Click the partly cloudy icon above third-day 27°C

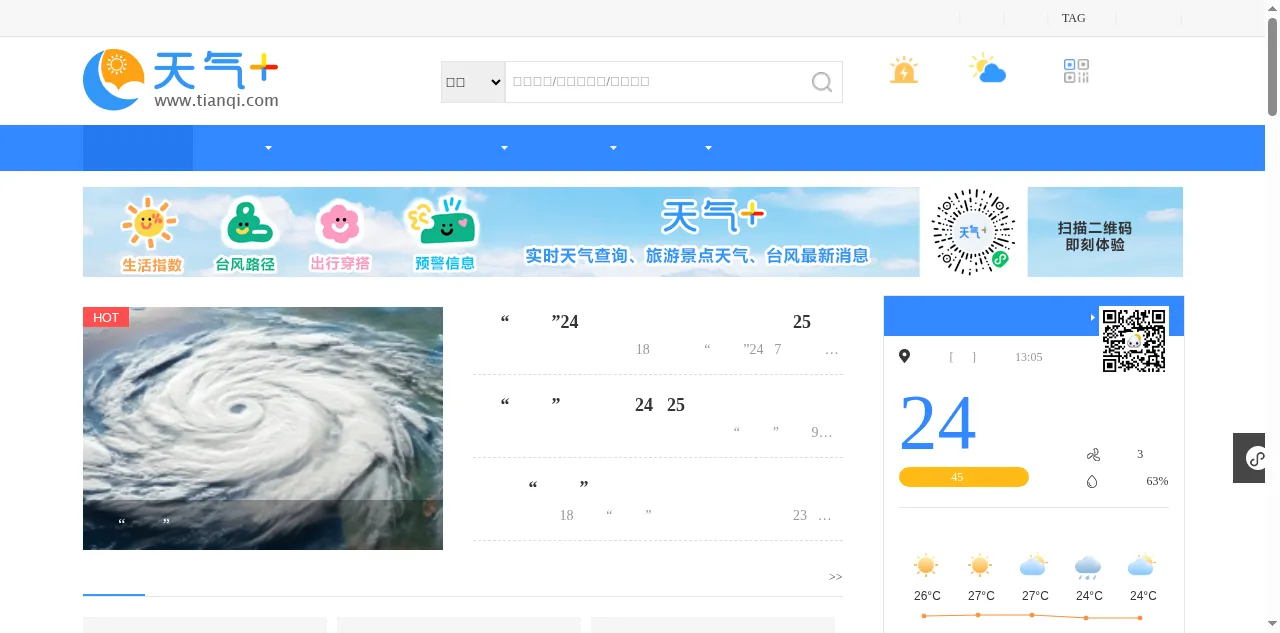[1033, 566]
